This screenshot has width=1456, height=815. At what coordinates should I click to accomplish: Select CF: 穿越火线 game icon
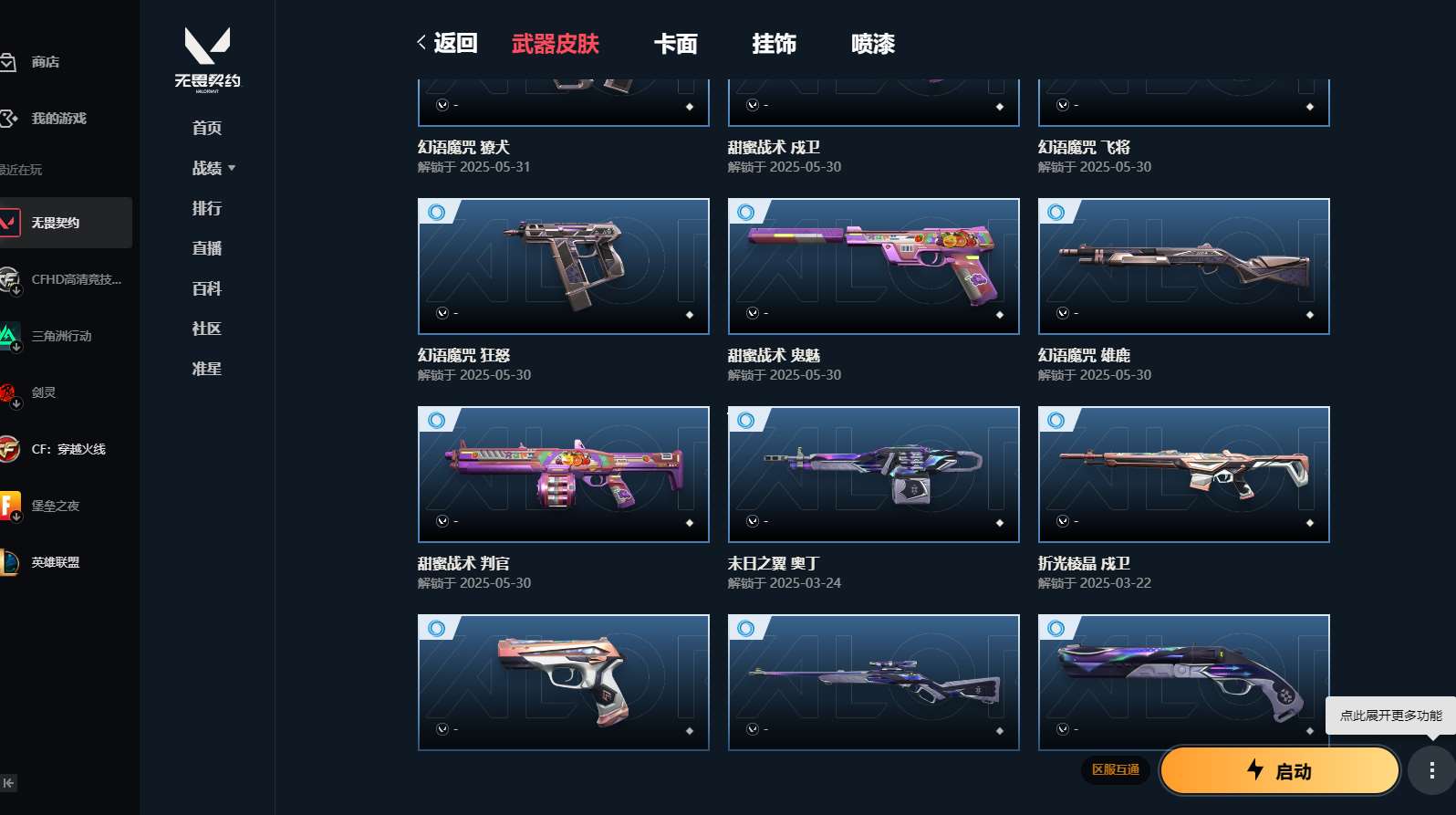click(x=9, y=449)
